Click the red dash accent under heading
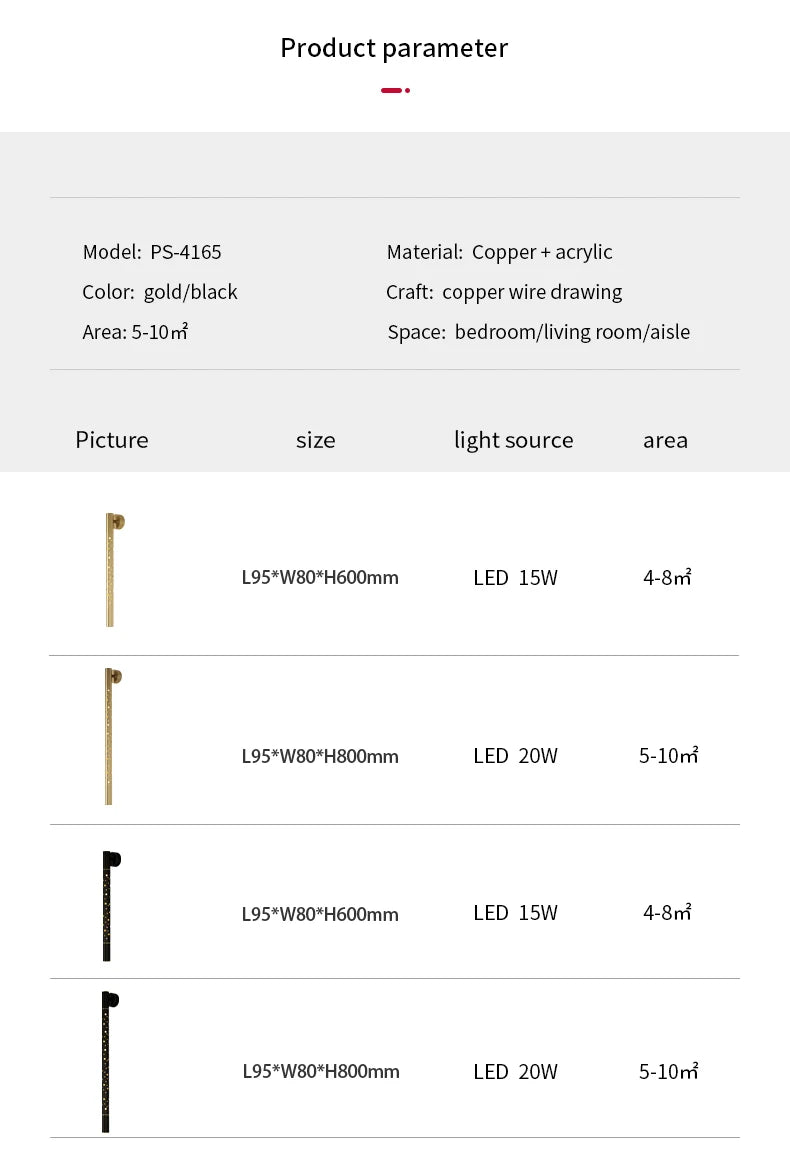 click(x=395, y=90)
